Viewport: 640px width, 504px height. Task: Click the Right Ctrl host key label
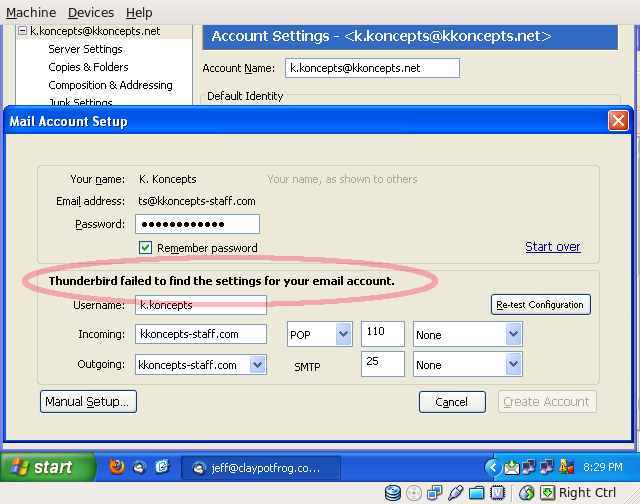pyautogui.click(x=587, y=493)
